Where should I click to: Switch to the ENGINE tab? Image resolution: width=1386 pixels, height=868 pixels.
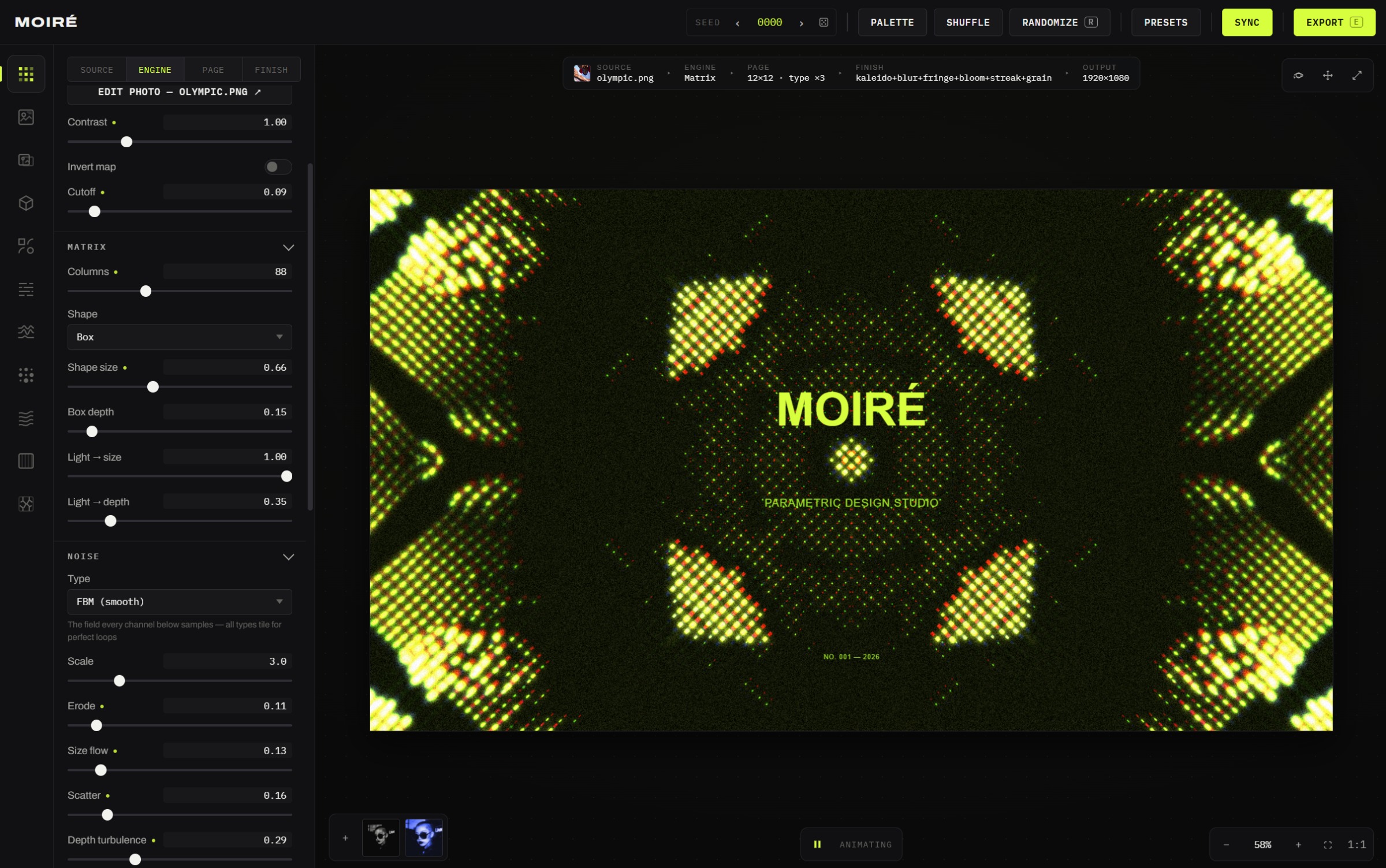155,70
